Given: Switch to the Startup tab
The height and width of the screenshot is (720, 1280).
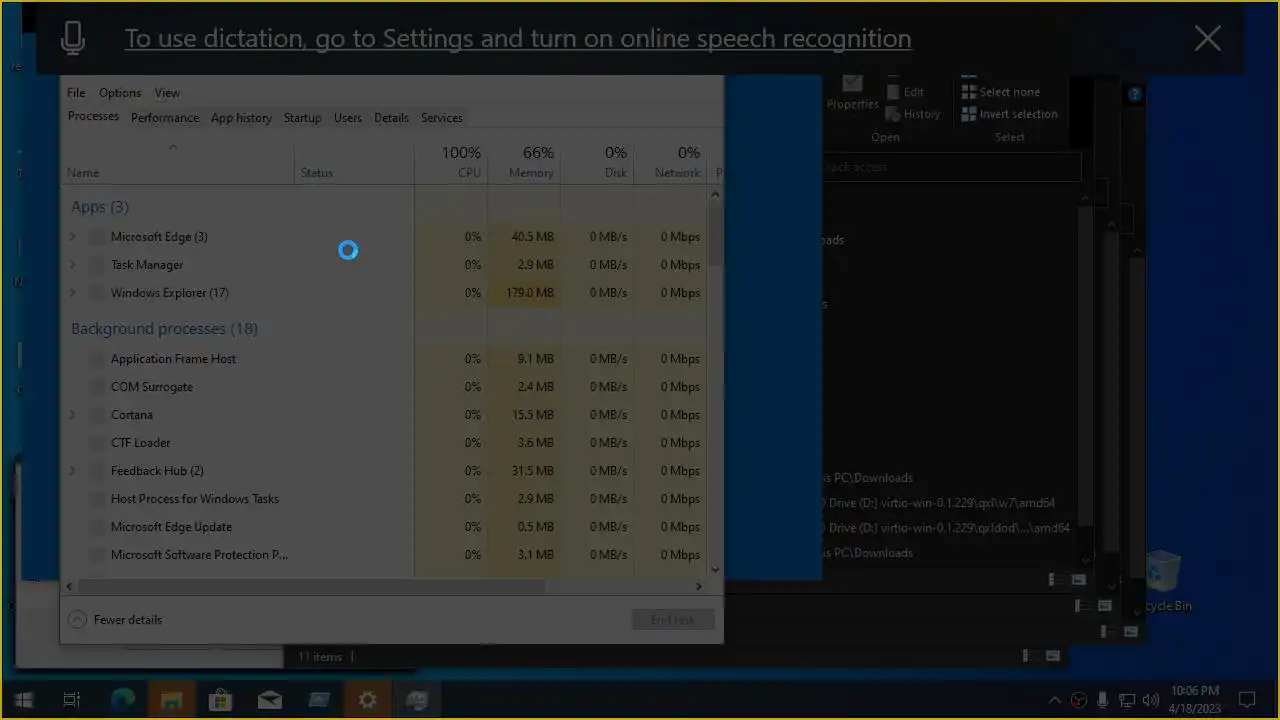Looking at the screenshot, I should [302, 118].
